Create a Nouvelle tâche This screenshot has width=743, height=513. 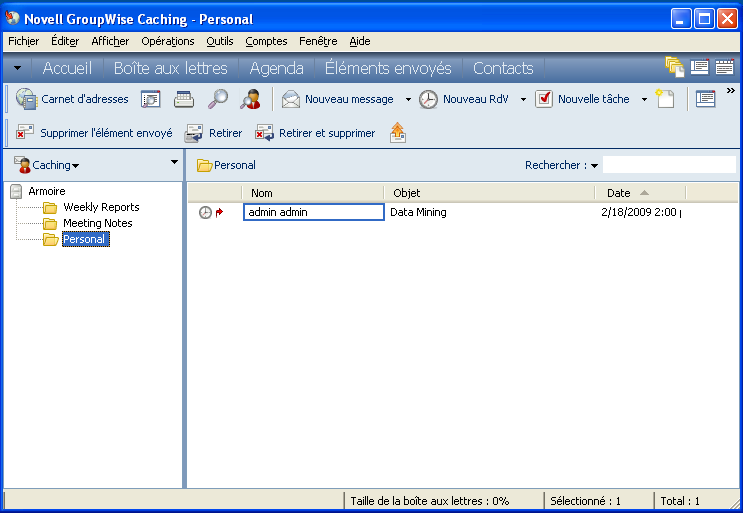tap(583, 99)
